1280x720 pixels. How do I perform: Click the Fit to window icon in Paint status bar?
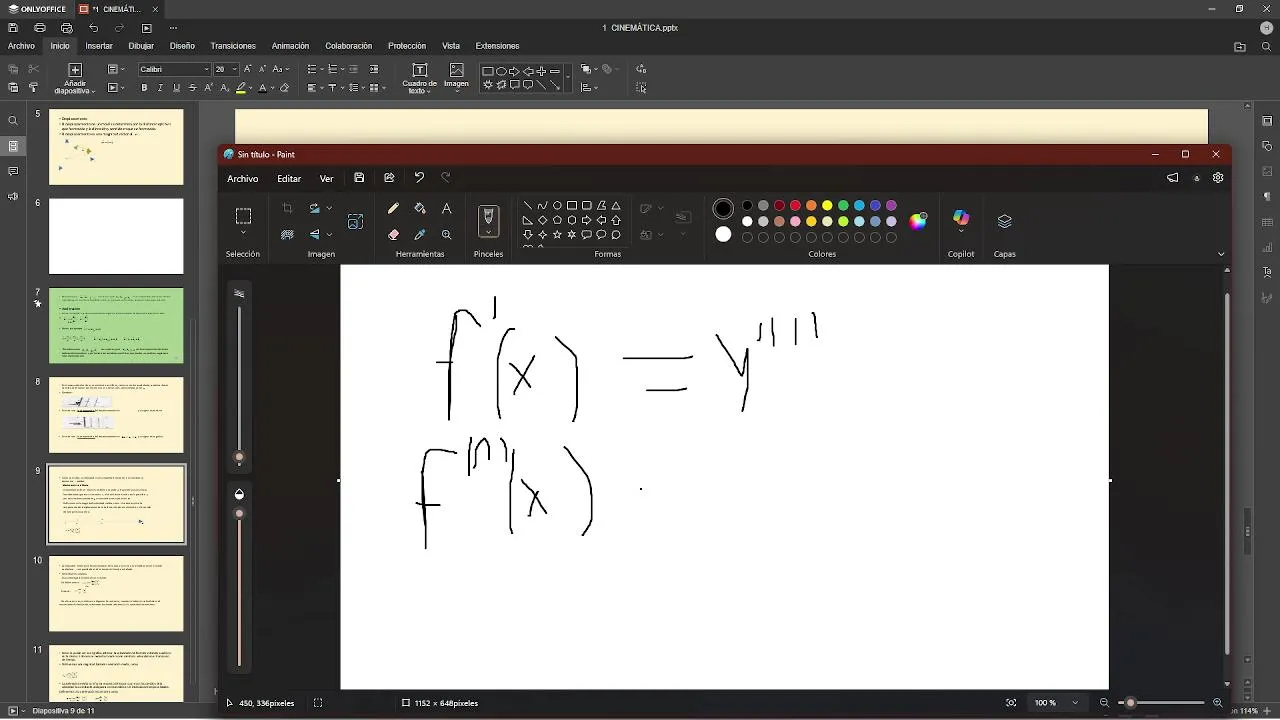(x=1011, y=703)
